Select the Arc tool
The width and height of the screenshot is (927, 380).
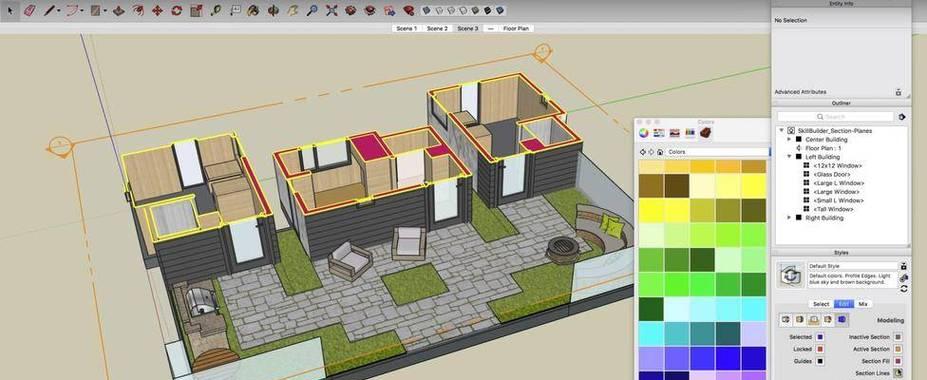click(x=72, y=11)
